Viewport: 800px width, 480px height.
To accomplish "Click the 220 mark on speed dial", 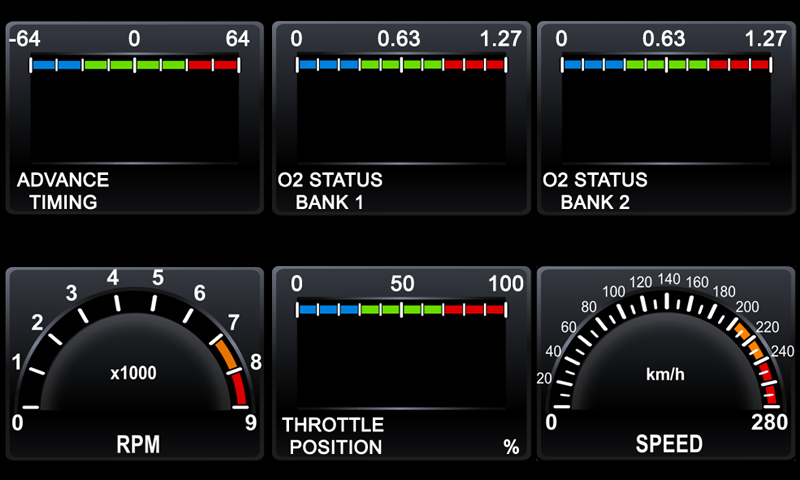I will (x=767, y=327).
